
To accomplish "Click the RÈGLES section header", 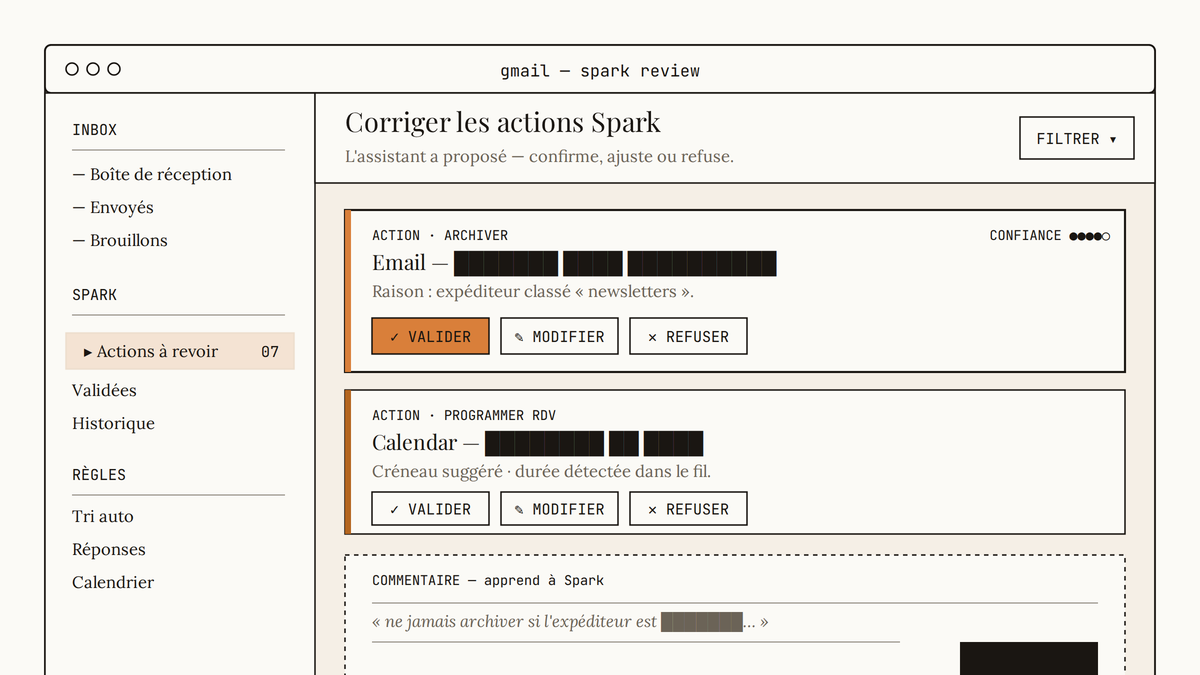I will (x=99, y=475).
